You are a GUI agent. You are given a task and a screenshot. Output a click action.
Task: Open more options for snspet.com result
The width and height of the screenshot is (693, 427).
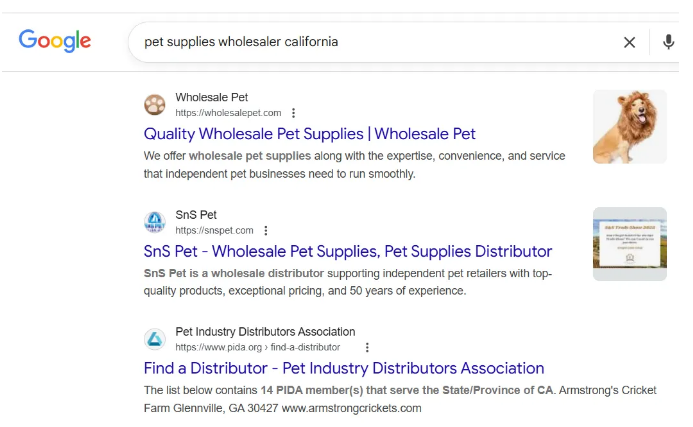coord(266,230)
